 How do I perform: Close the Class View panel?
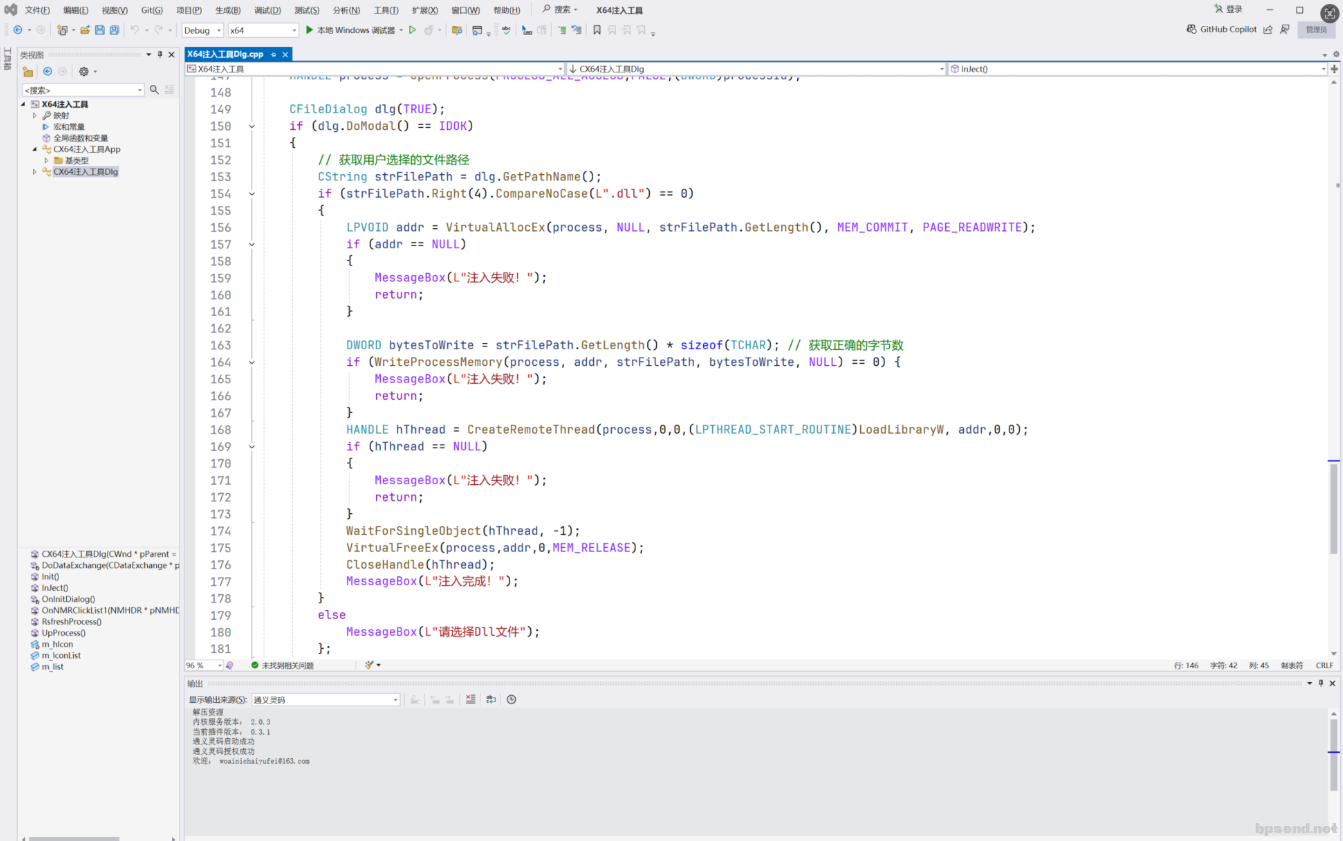172,55
